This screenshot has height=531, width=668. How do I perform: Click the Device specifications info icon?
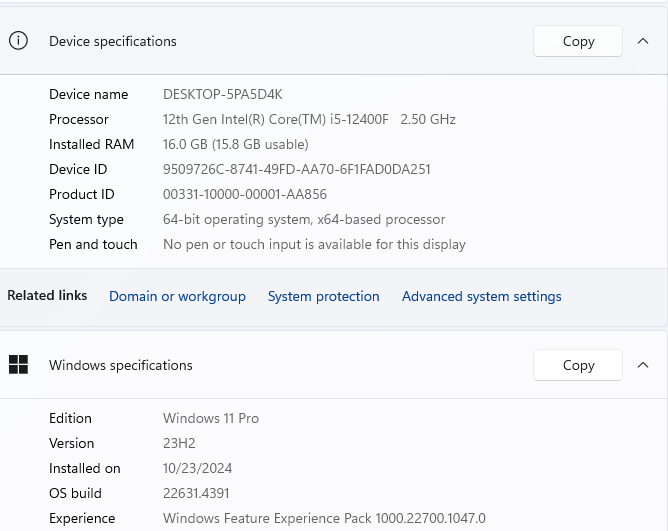tap(18, 41)
